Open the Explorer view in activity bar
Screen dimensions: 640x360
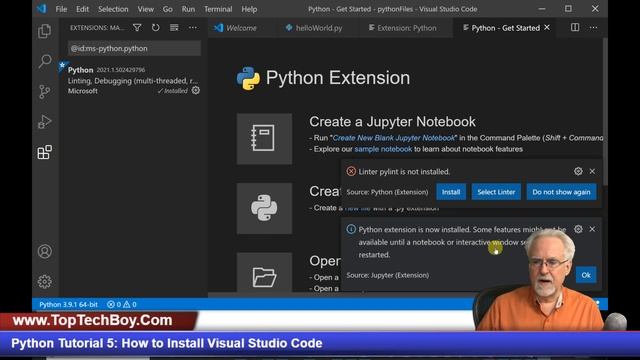point(44,31)
